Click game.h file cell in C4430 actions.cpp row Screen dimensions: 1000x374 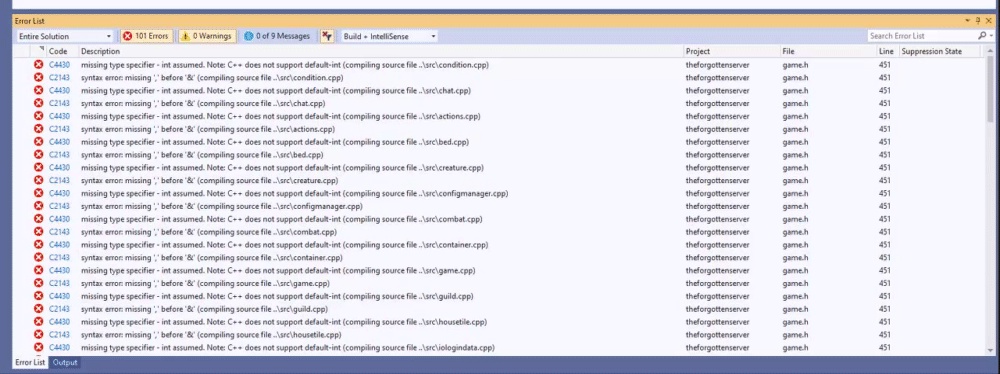[795, 116]
